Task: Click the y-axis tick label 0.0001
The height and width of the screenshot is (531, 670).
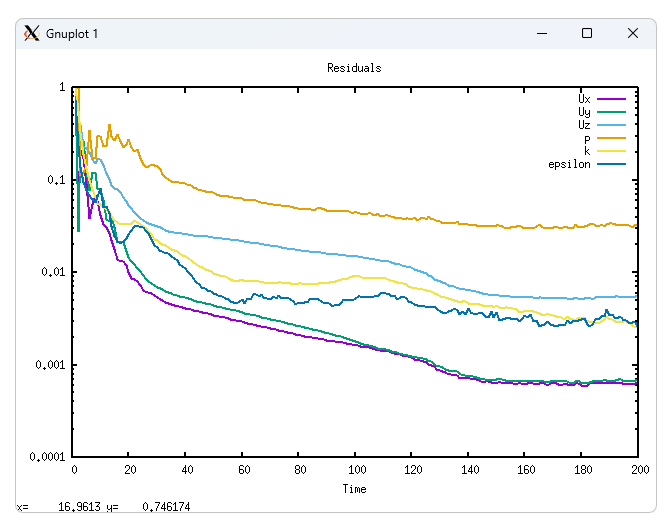Action: 47,457
